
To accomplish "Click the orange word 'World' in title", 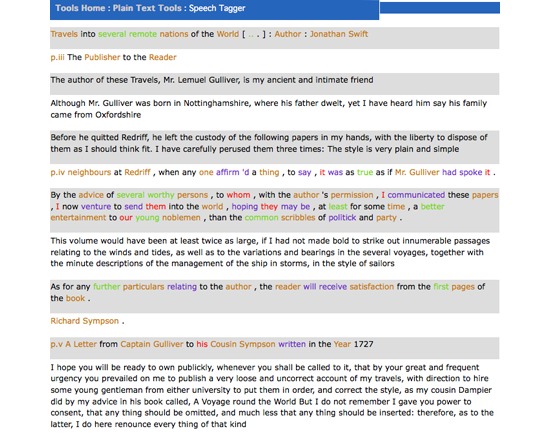I will coord(228,34).
